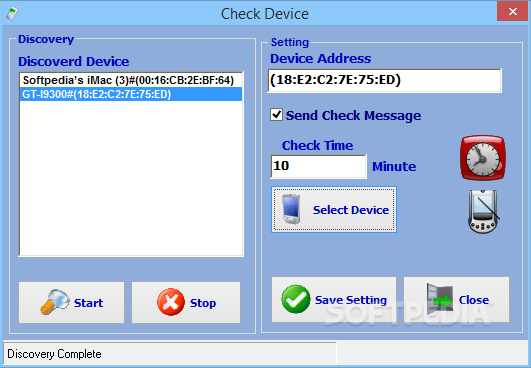
Task: Click the Close button with door icon
Action: 456,300
